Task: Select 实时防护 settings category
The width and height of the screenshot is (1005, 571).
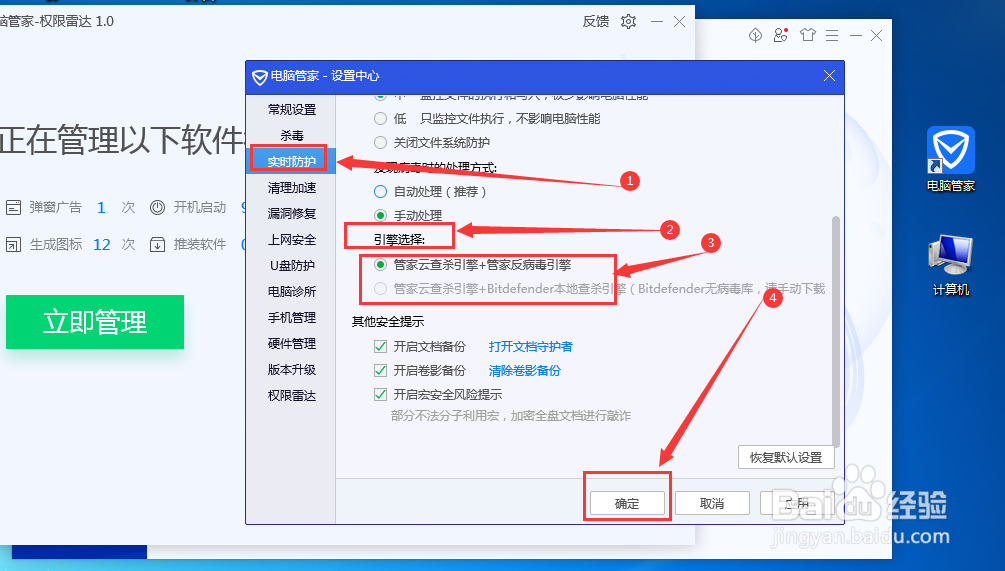Action: pyautogui.click(x=292, y=161)
